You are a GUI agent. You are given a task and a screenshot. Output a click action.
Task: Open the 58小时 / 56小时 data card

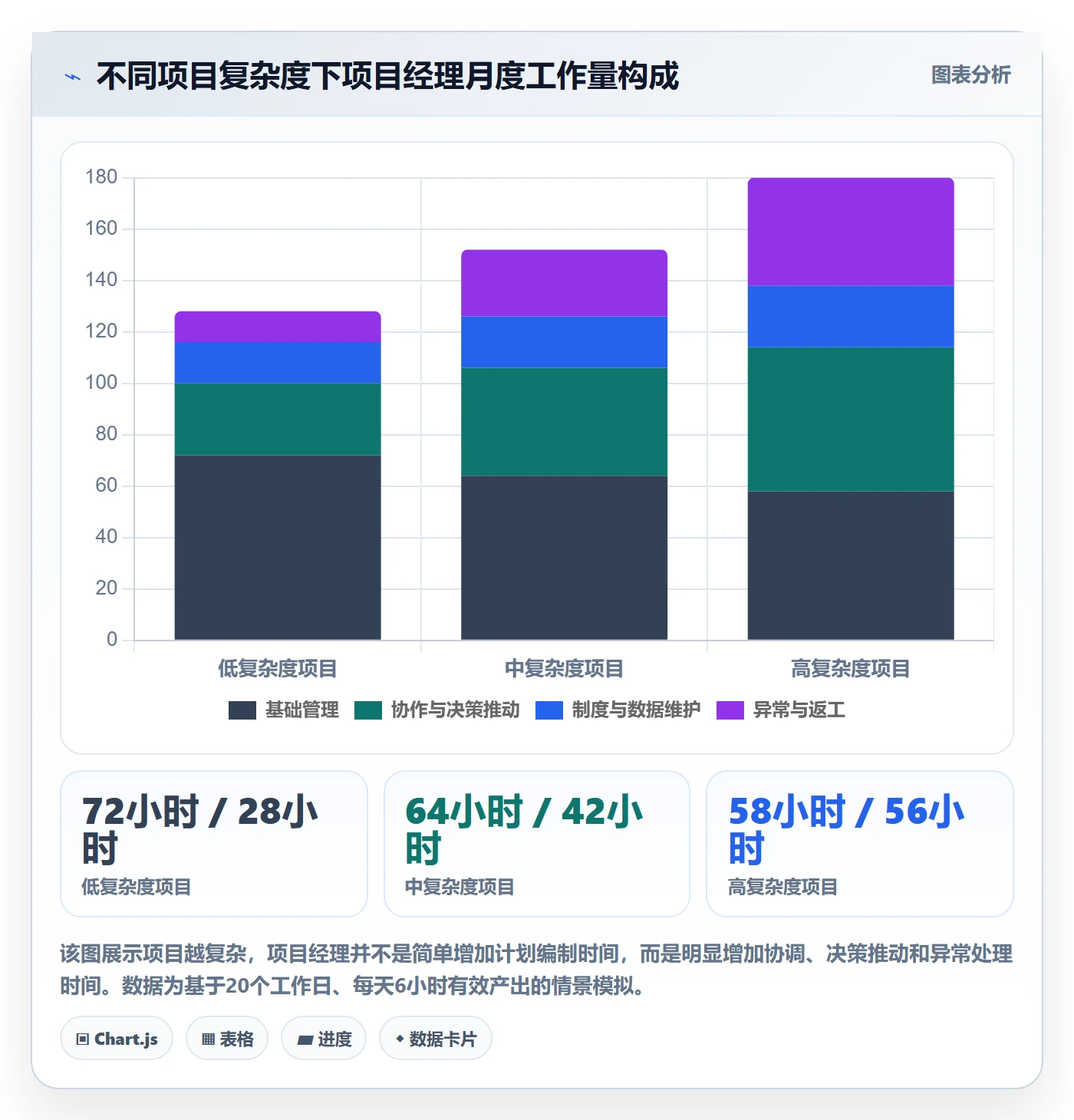[860, 844]
